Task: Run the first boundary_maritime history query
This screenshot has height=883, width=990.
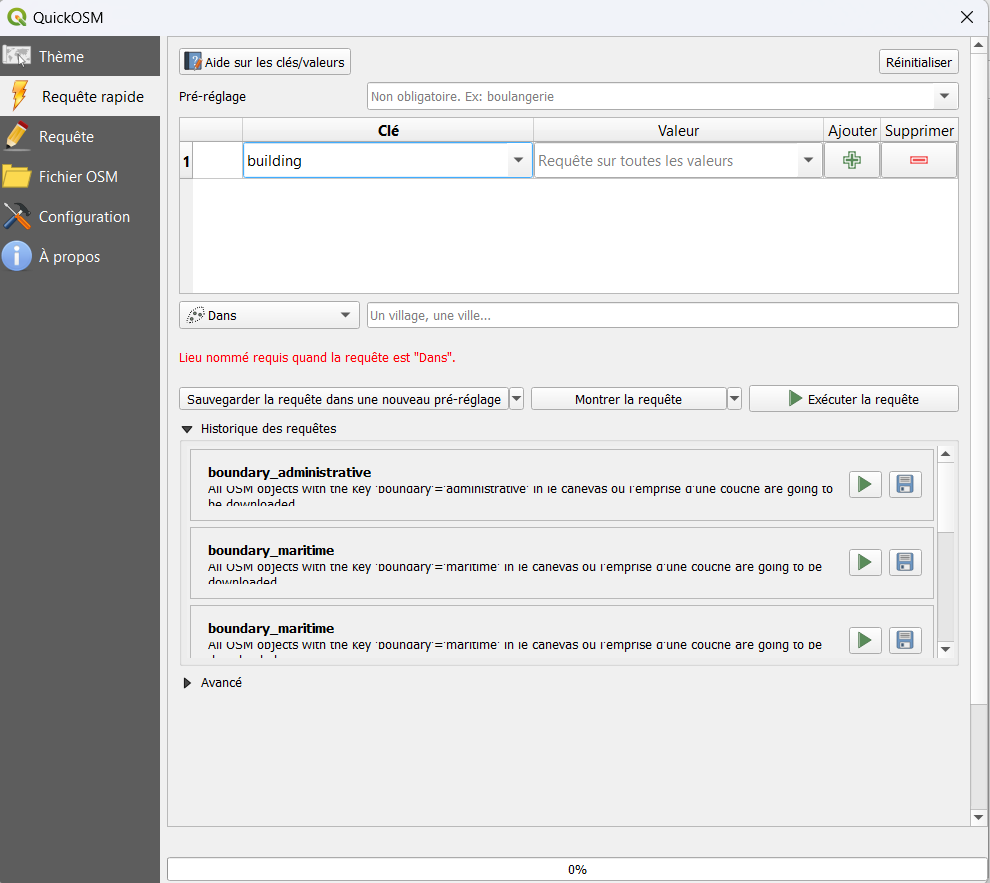Action: pos(865,562)
